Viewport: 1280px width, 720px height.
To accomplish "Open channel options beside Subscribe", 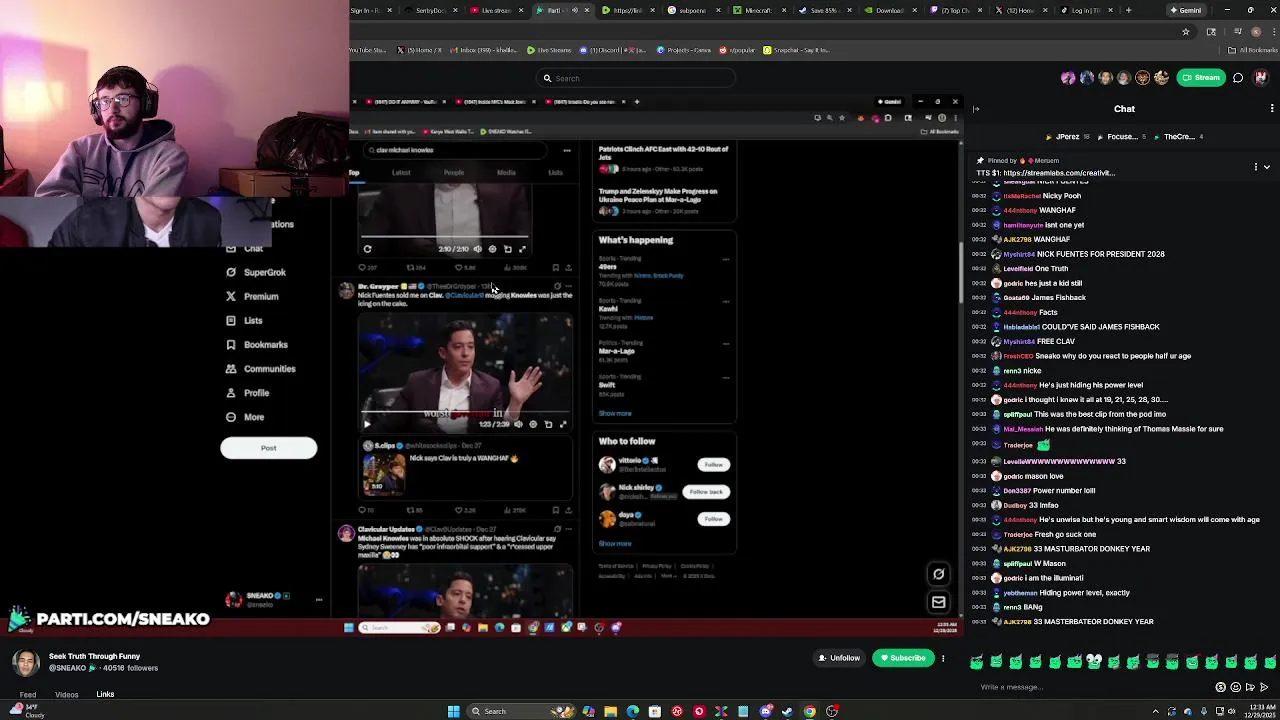I will pos(943,658).
